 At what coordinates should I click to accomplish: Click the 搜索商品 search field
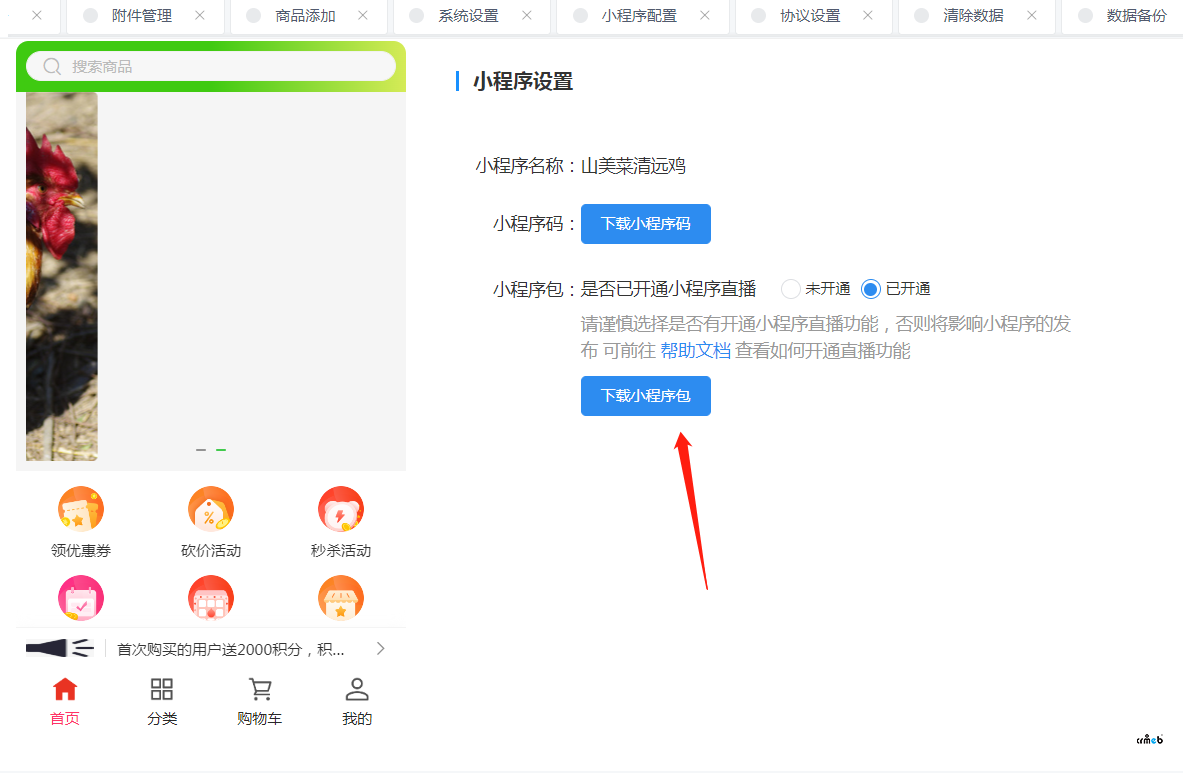210,65
